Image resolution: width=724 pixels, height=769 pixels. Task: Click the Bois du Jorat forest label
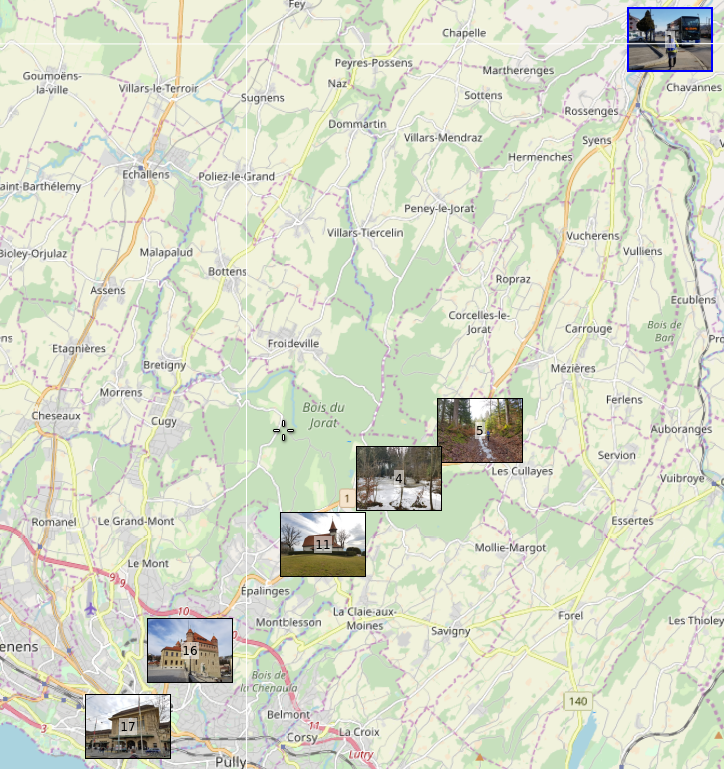(x=323, y=415)
